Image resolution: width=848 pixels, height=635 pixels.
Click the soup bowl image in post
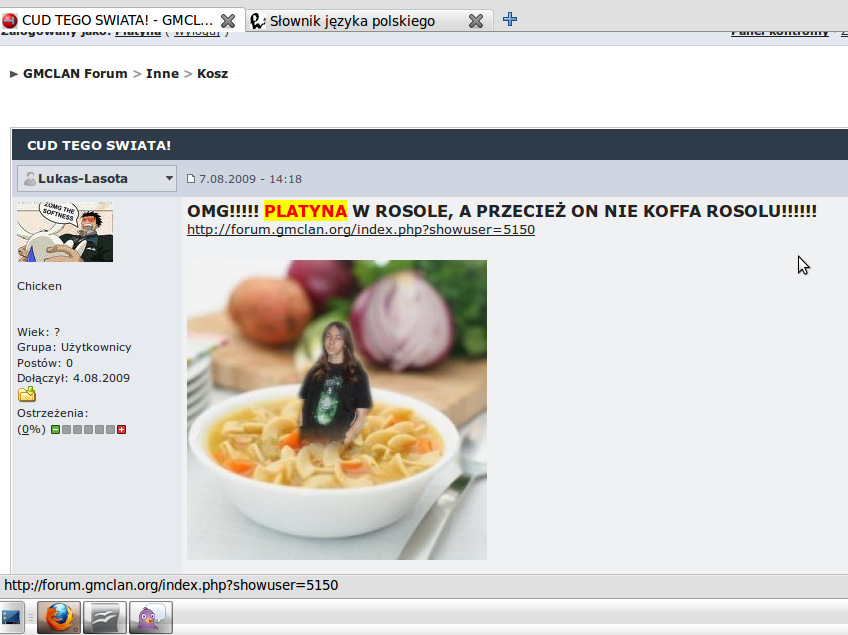336,410
